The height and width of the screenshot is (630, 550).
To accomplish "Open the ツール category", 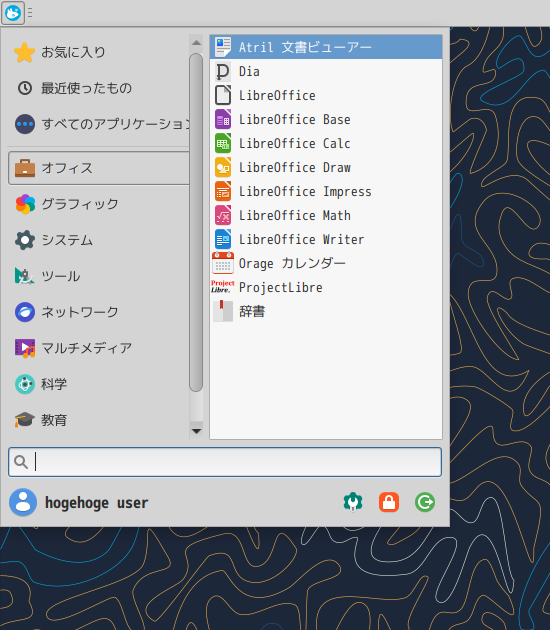I will click(x=98, y=276).
